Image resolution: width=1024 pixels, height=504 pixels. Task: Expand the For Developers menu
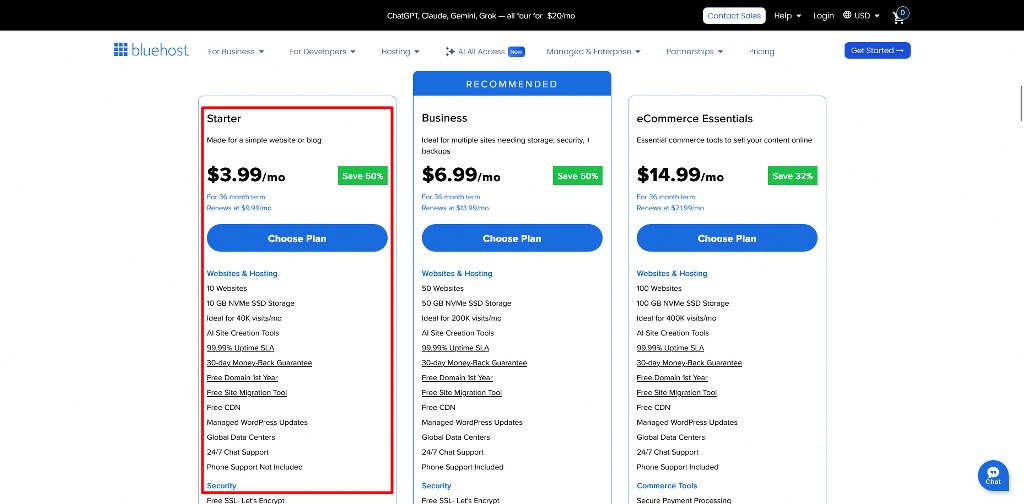[323, 52]
